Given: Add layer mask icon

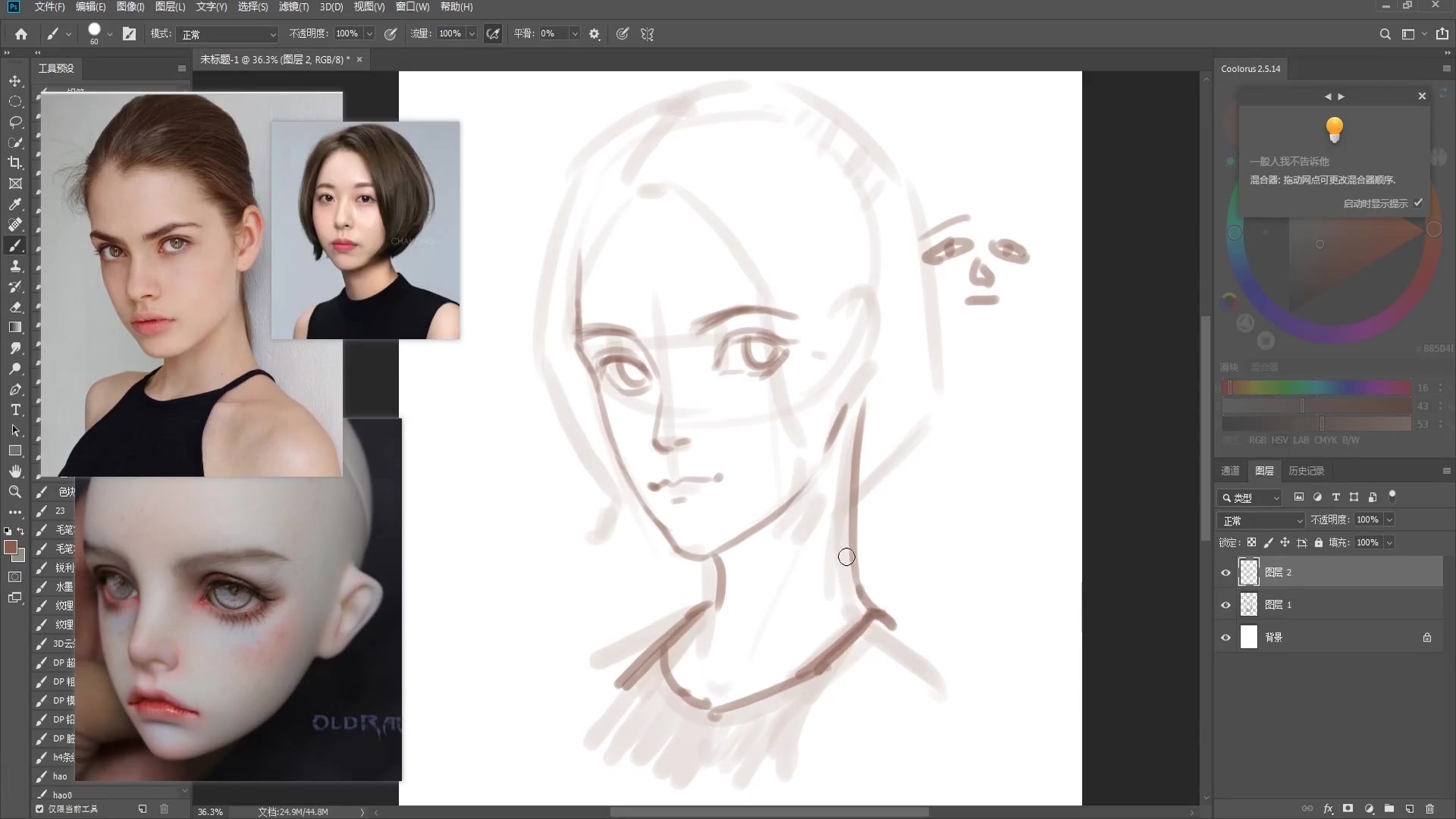Looking at the screenshot, I should [1348, 808].
